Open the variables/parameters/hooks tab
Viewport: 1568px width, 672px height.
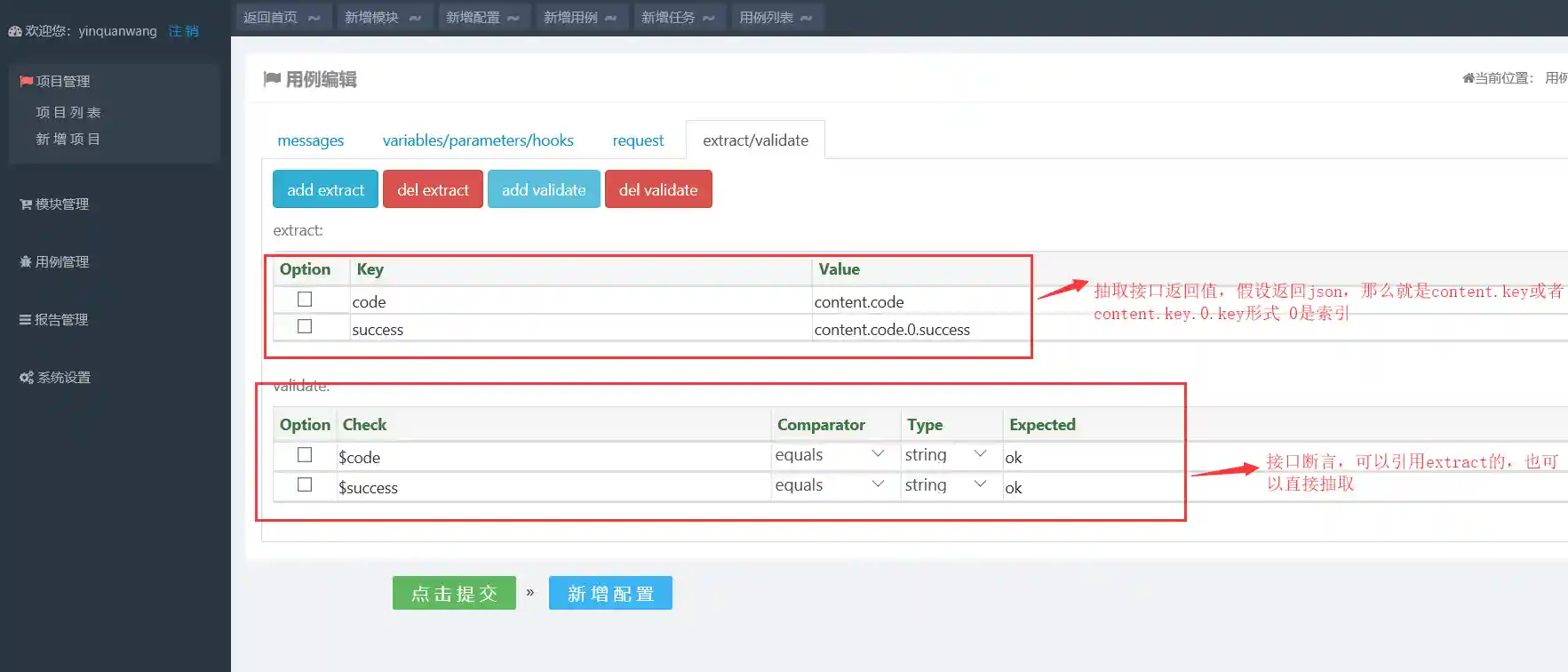(x=478, y=140)
